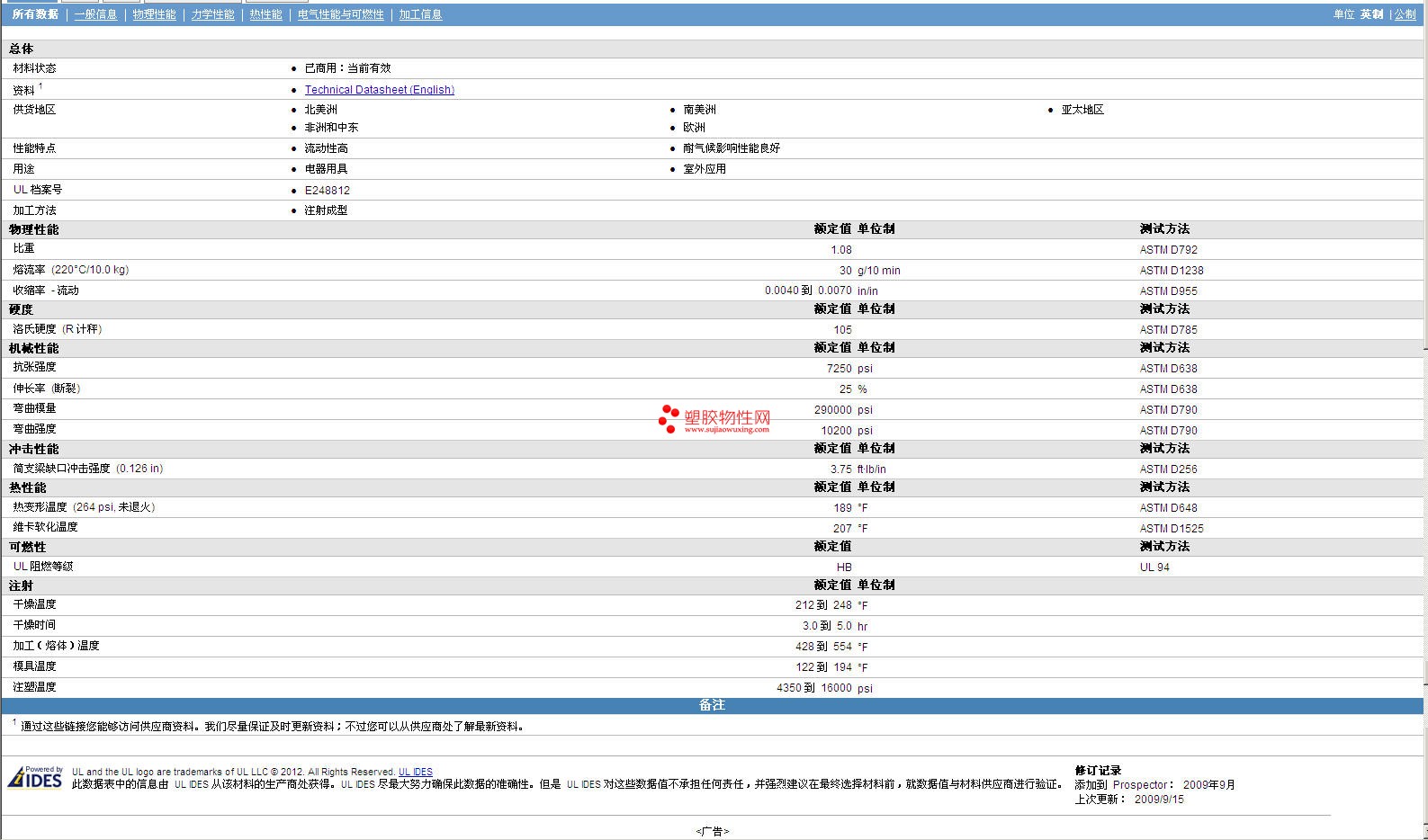Click the <广告> label at page bottom
The width and height of the screenshot is (1428, 840).
click(x=713, y=832)
